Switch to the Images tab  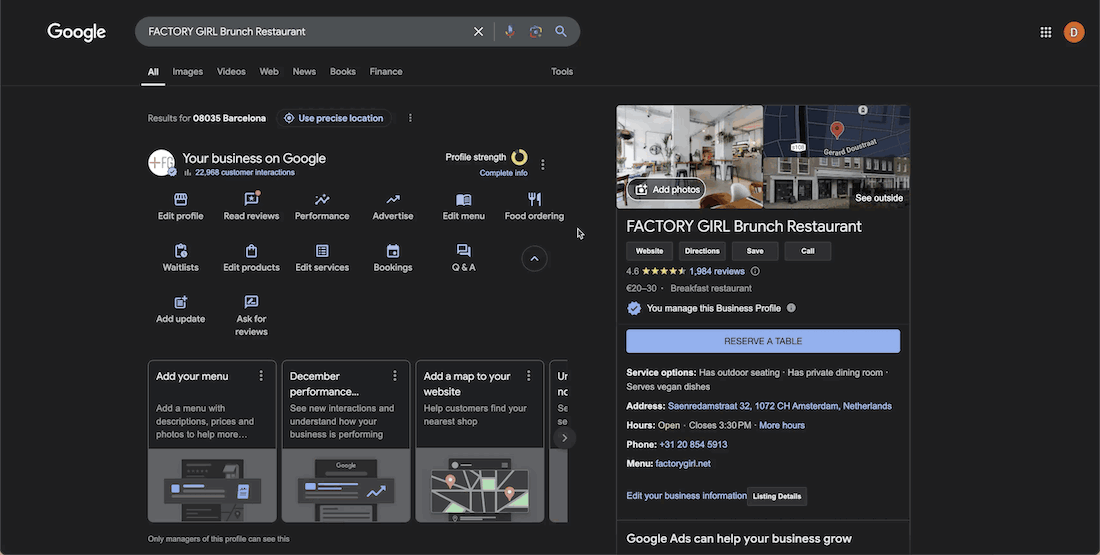pyautogui.click(x=187, y=72)
